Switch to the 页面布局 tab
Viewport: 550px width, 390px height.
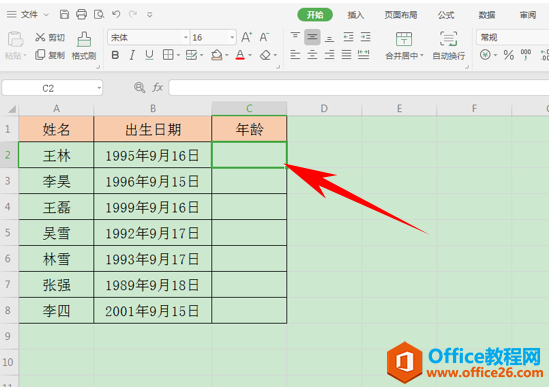tap(401, 15)
